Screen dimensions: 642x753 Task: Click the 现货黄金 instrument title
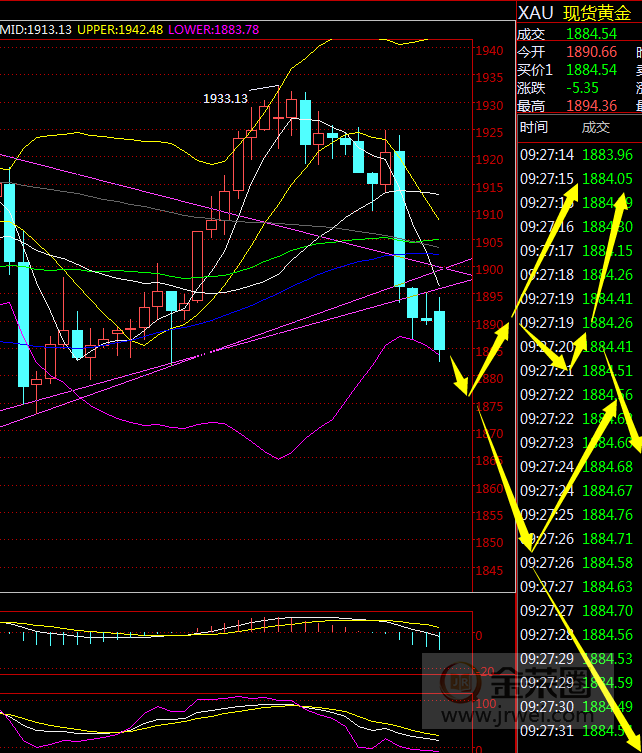coord(599,12)
